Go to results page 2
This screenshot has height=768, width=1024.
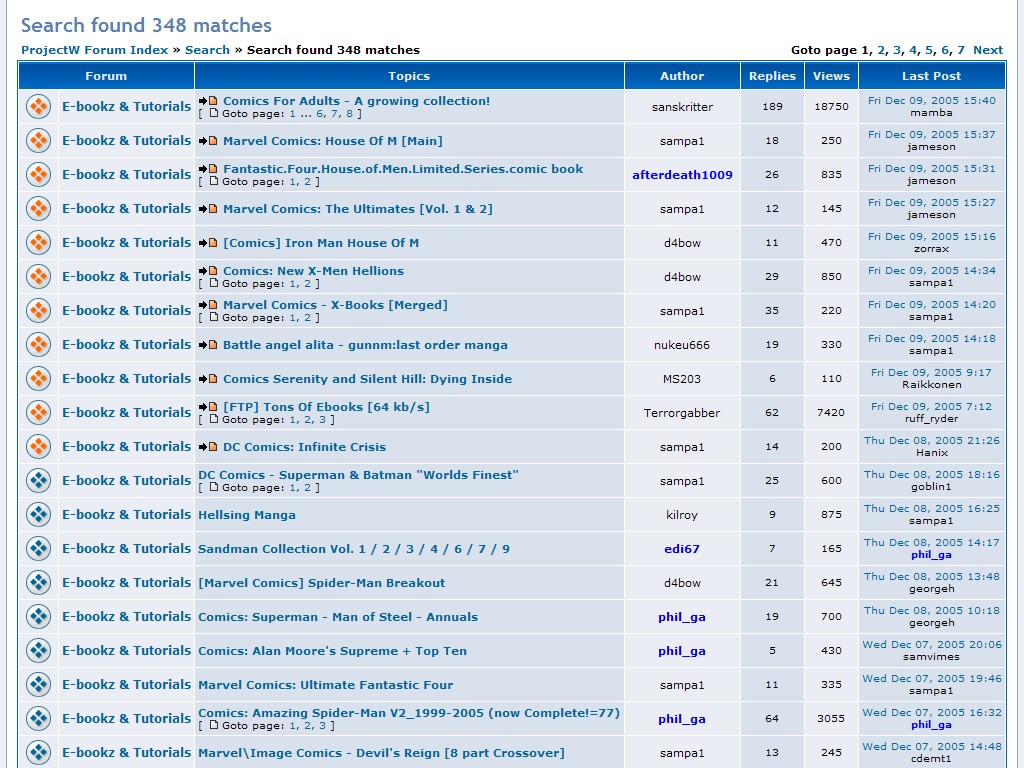tap(881, 50)
